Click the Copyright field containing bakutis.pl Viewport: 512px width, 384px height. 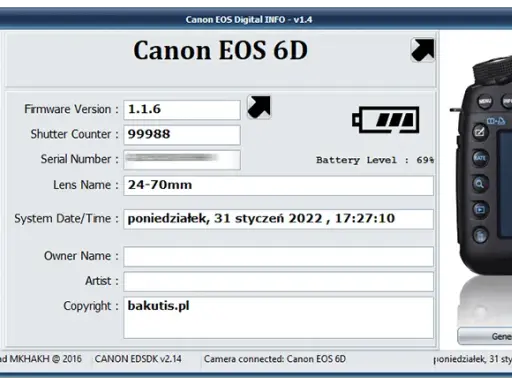(x=278, y=317)
